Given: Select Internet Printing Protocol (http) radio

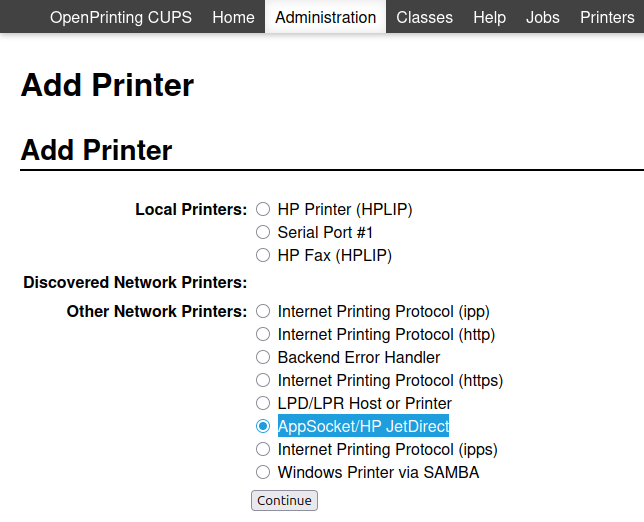Looking at the screenshot, I should [x=263, y=335].
